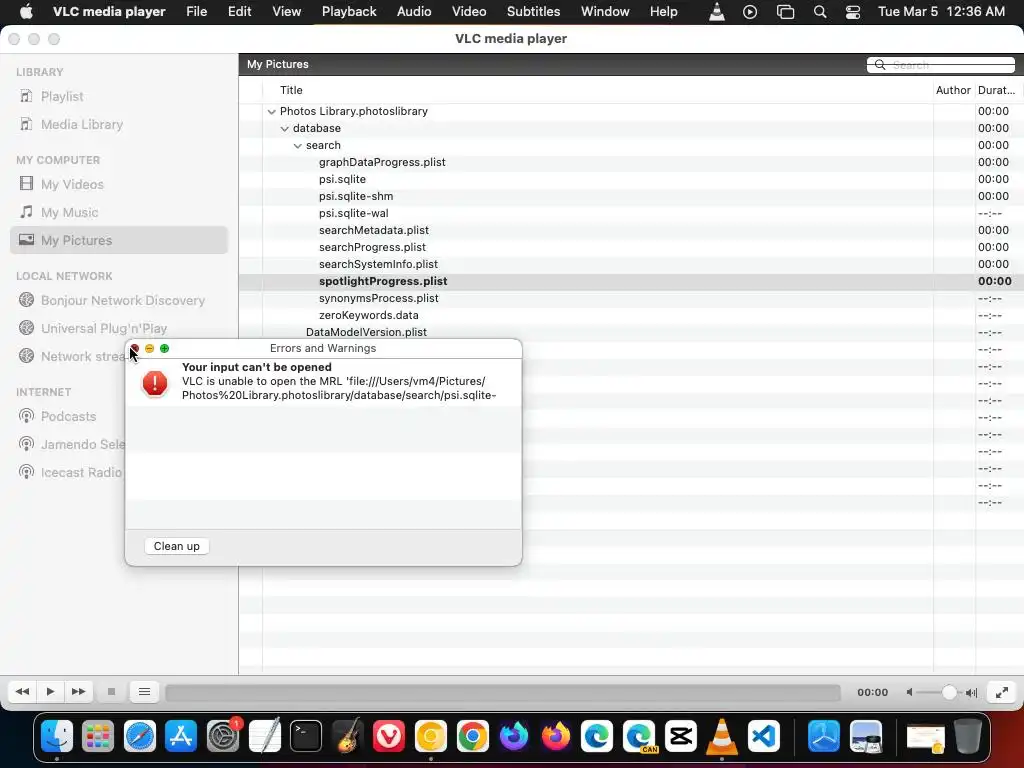This screenshot has width=1024, height=768.
Task: Sort by the Author column header
Action: pyautogui.click(x=953, y=90)
